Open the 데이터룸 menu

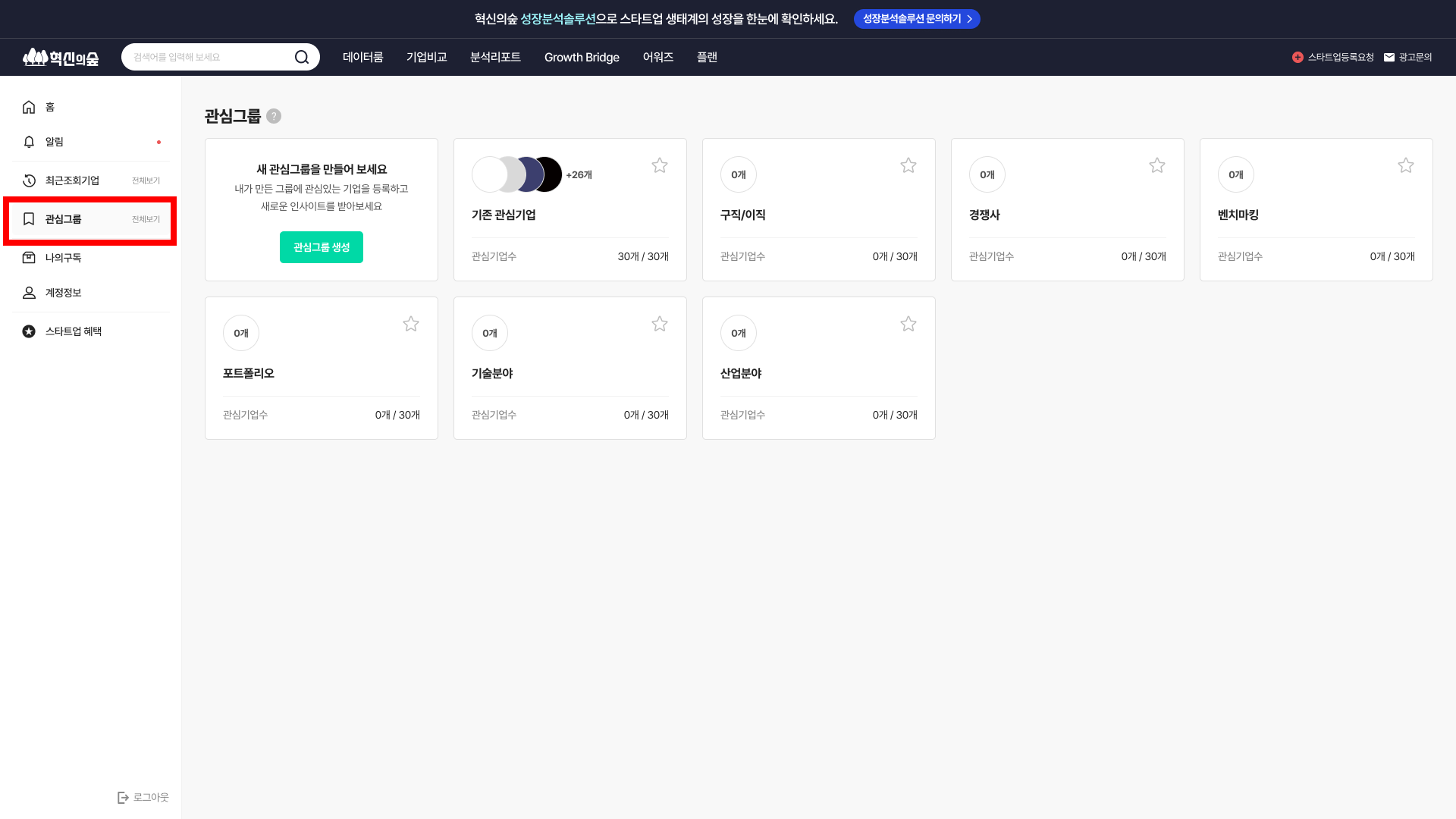click(x=362, y=58)
